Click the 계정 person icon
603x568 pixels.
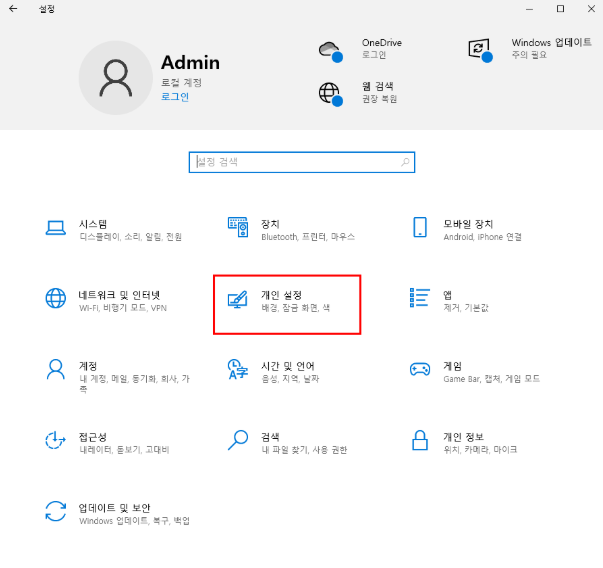pos(56,370)
